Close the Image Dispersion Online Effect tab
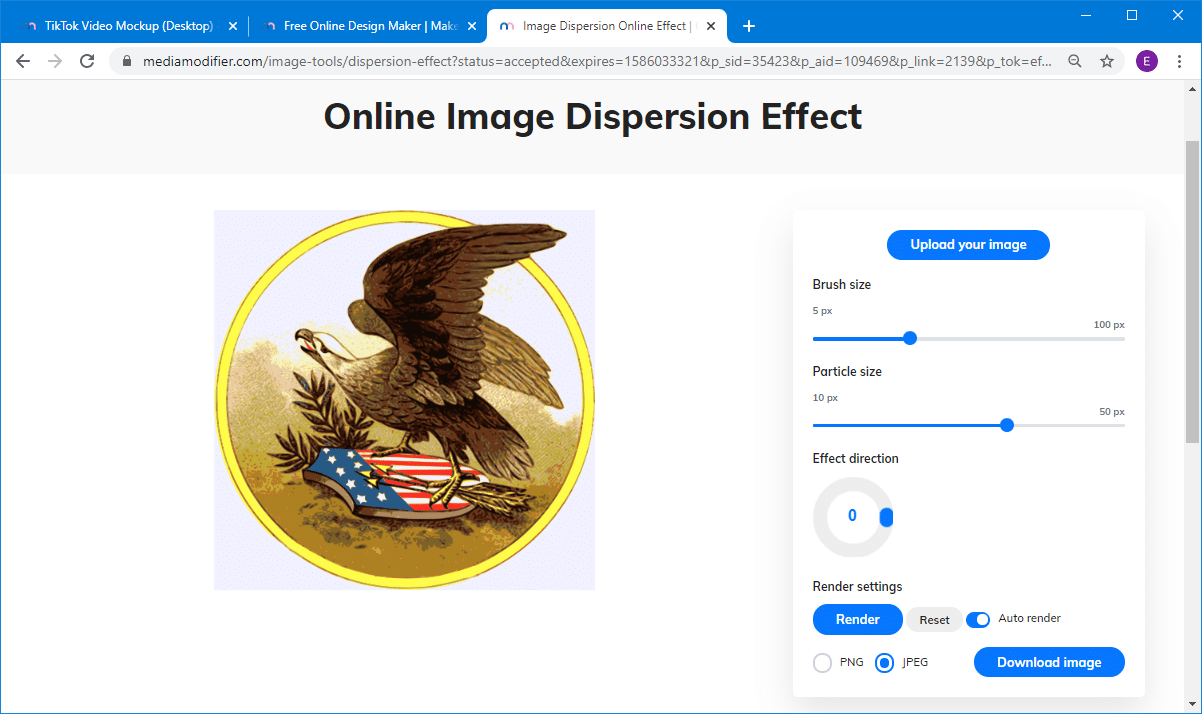Screen dimensions: 1202x714 point(711,26)
